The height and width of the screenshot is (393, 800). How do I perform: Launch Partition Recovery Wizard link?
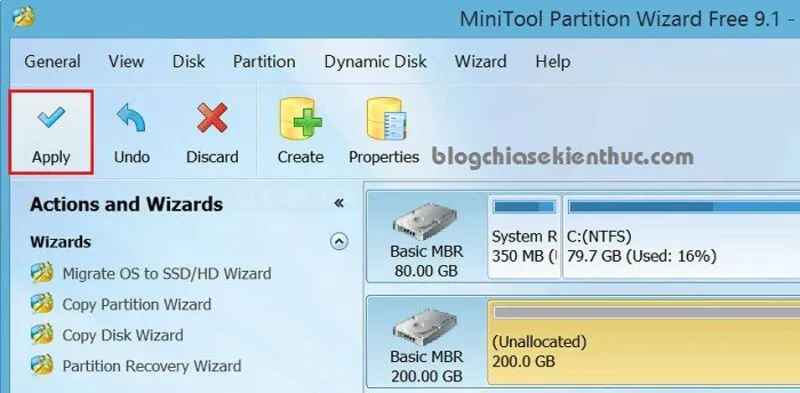(152, 366)
